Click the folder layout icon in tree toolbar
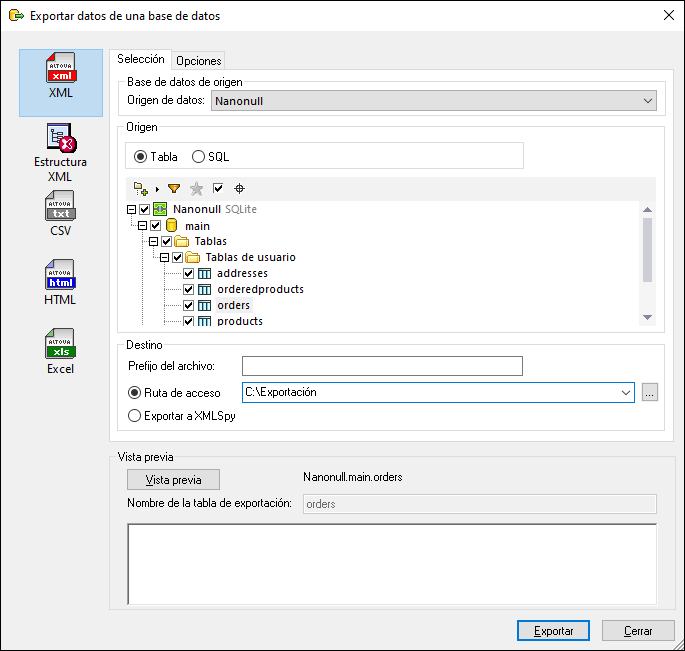The width and height of the screenshot is (685, 651). coord(141,189)
